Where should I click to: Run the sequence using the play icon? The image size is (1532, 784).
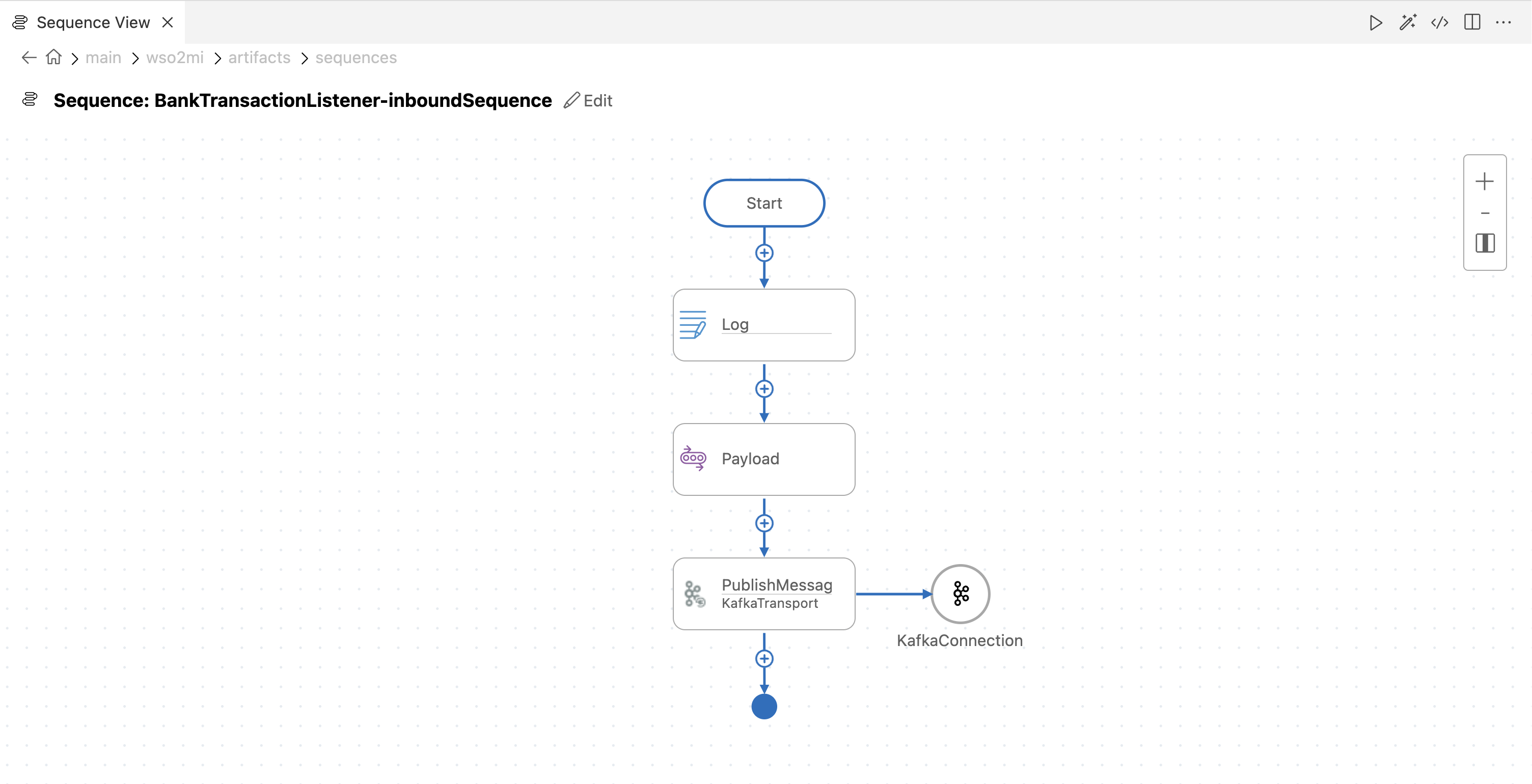tap(1375, 22)
